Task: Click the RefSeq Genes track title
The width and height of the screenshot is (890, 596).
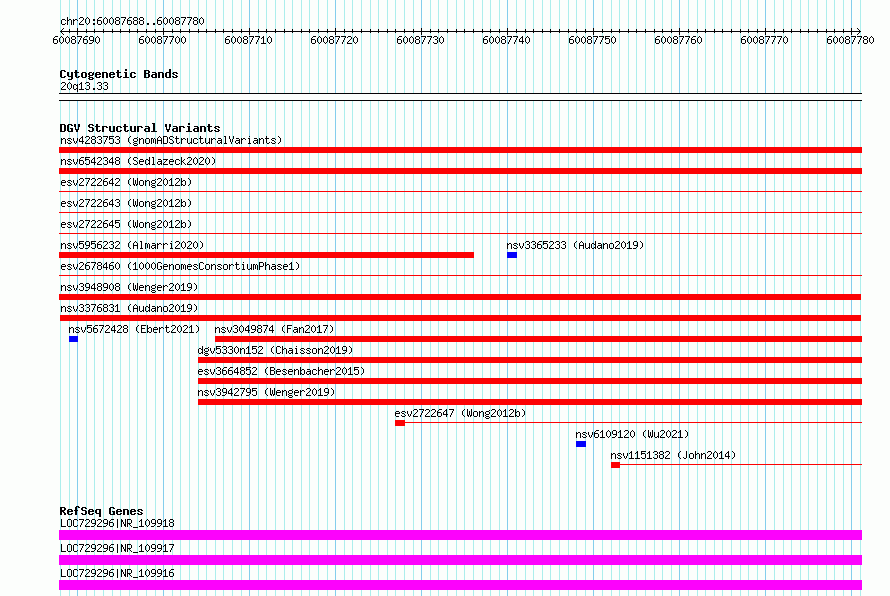Action: click(x=101, y=511)
